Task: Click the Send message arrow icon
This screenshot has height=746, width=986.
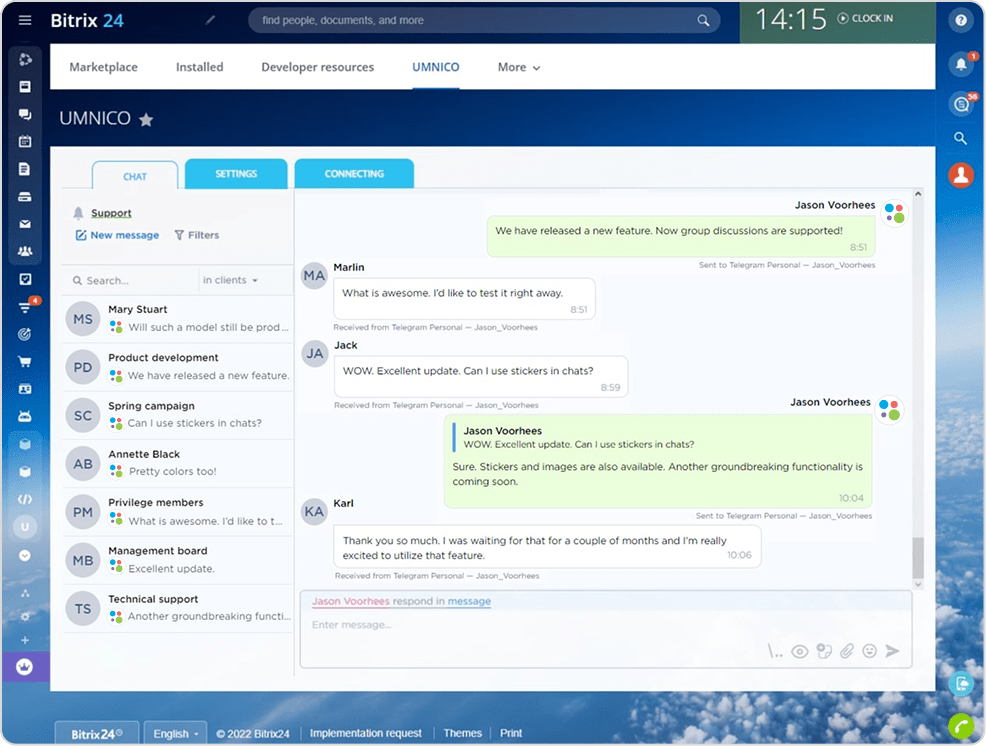Action: [x=893, y=651]
